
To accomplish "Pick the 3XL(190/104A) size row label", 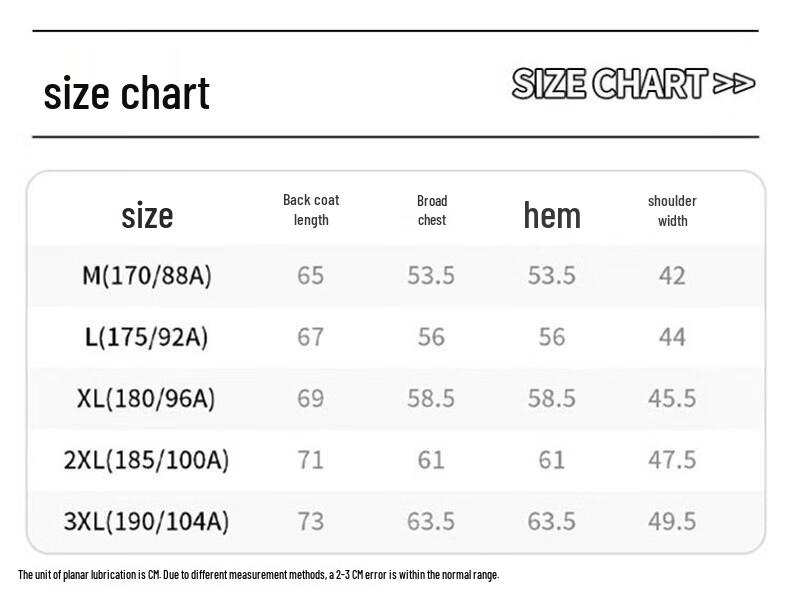I will 146,521.
